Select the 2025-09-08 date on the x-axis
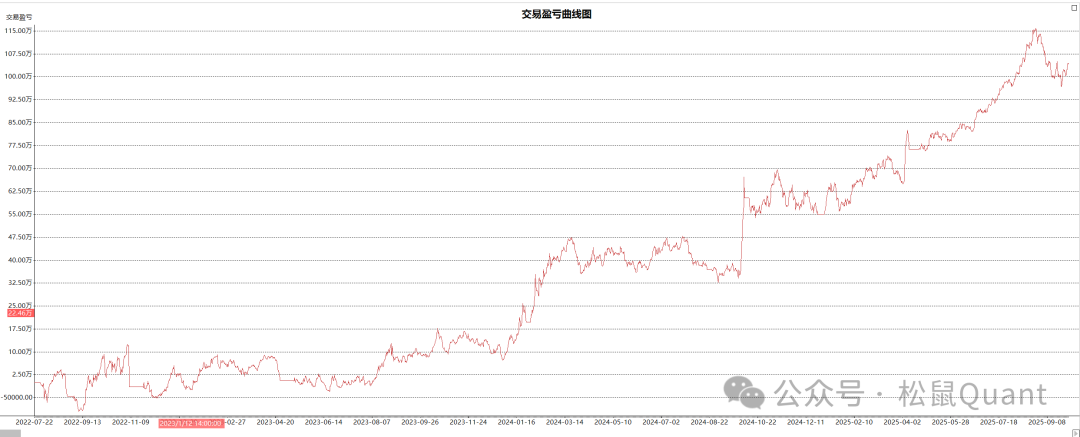This screenshot has width=1080, height=437. coord(1049,423)
